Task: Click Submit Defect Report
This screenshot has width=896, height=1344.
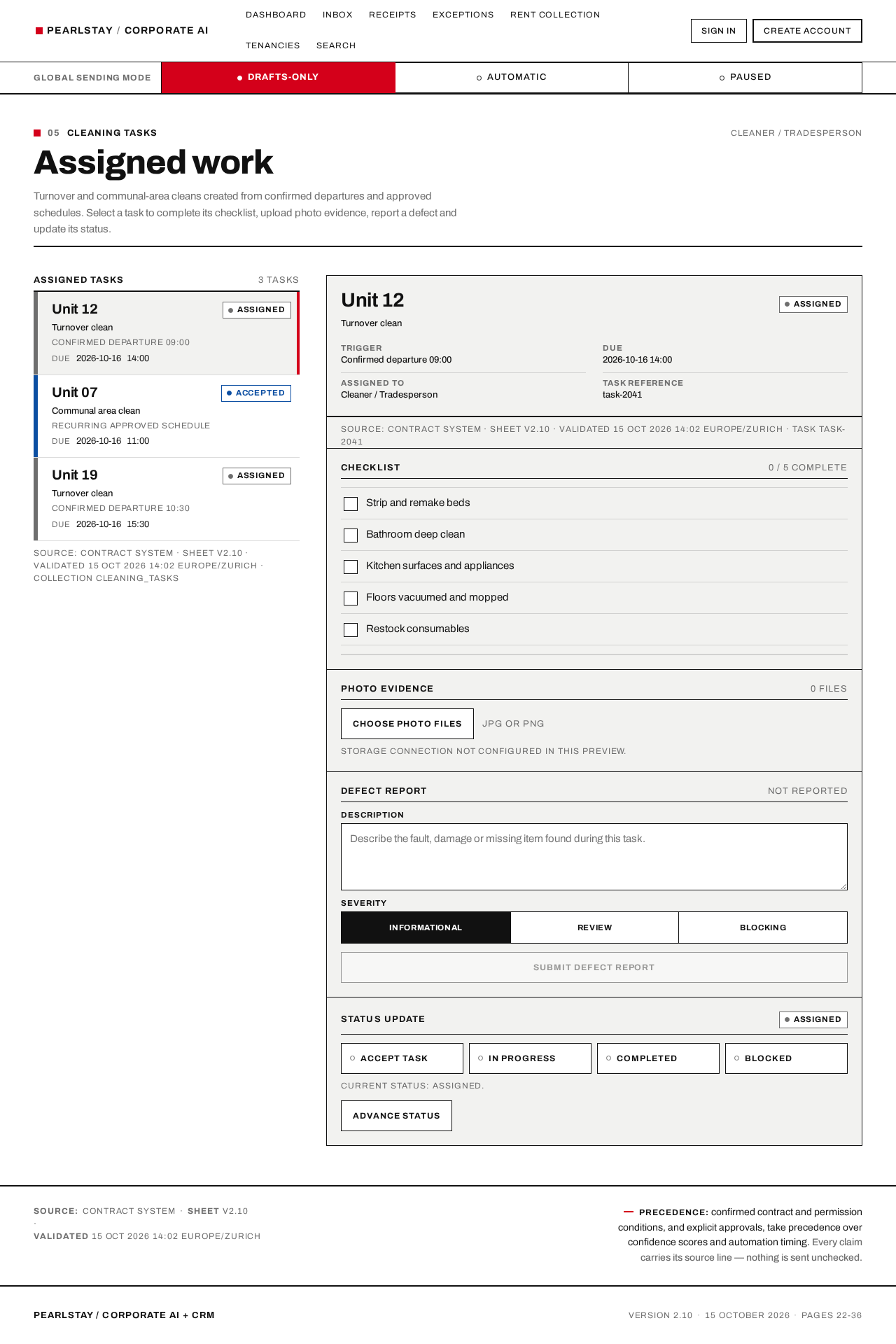Action: pos(594,967)
